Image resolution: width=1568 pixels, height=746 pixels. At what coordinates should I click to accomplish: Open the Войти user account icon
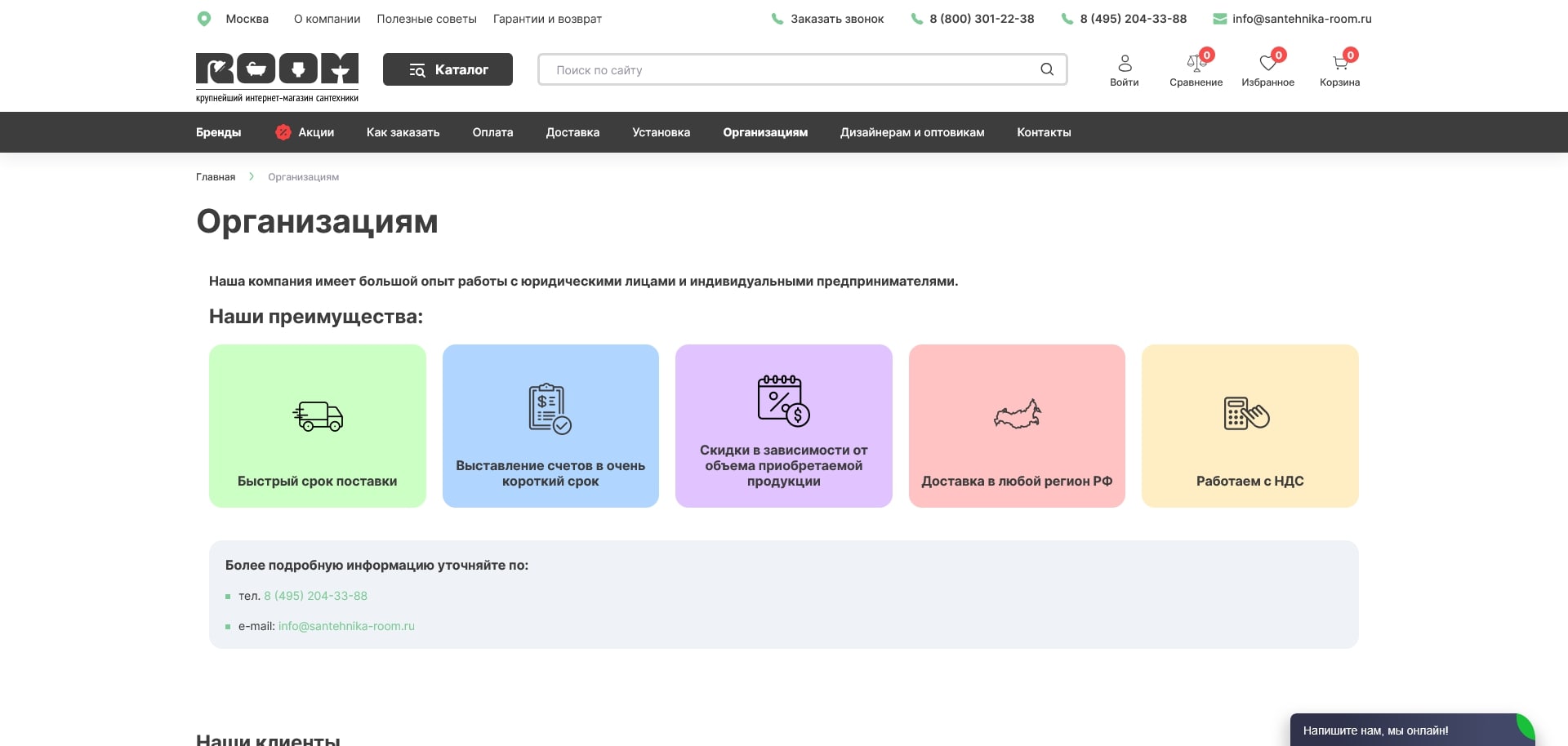pyautogui.click(x=1124, y=63)
